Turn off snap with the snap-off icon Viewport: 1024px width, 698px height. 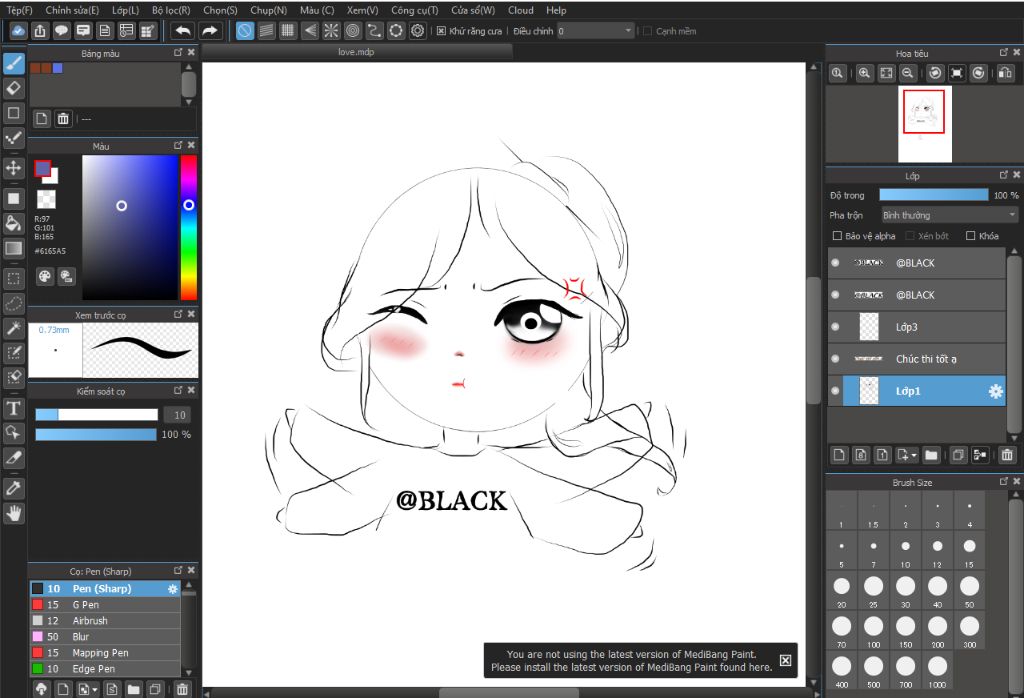[245, 31]
